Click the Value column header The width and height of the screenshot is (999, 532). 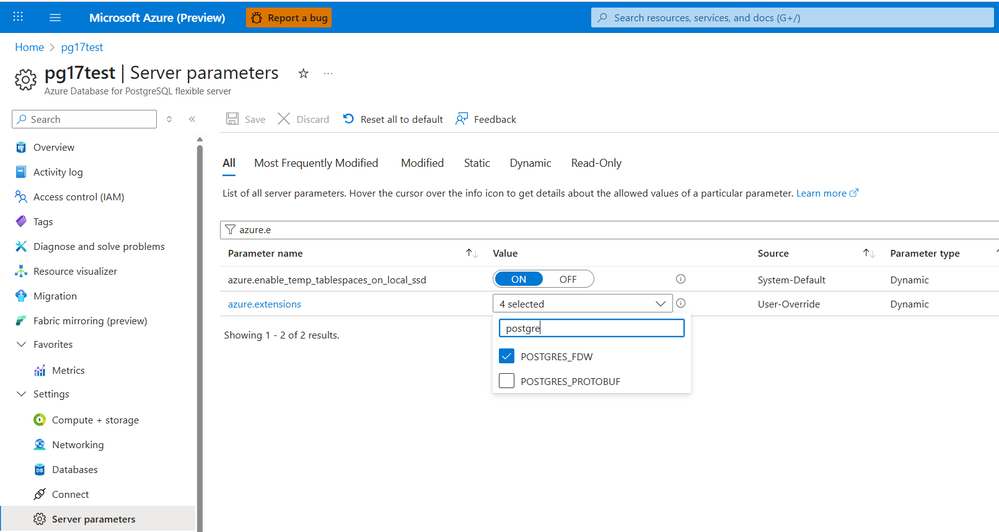[505, 254]
